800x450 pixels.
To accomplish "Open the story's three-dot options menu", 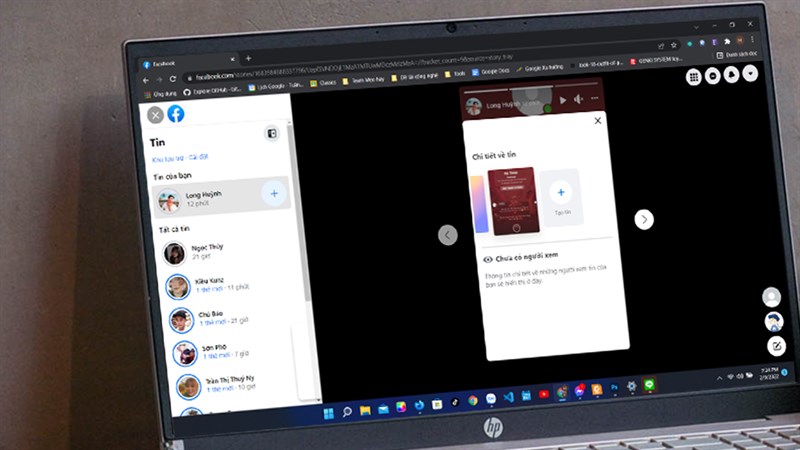I will (x=595, y=97).
